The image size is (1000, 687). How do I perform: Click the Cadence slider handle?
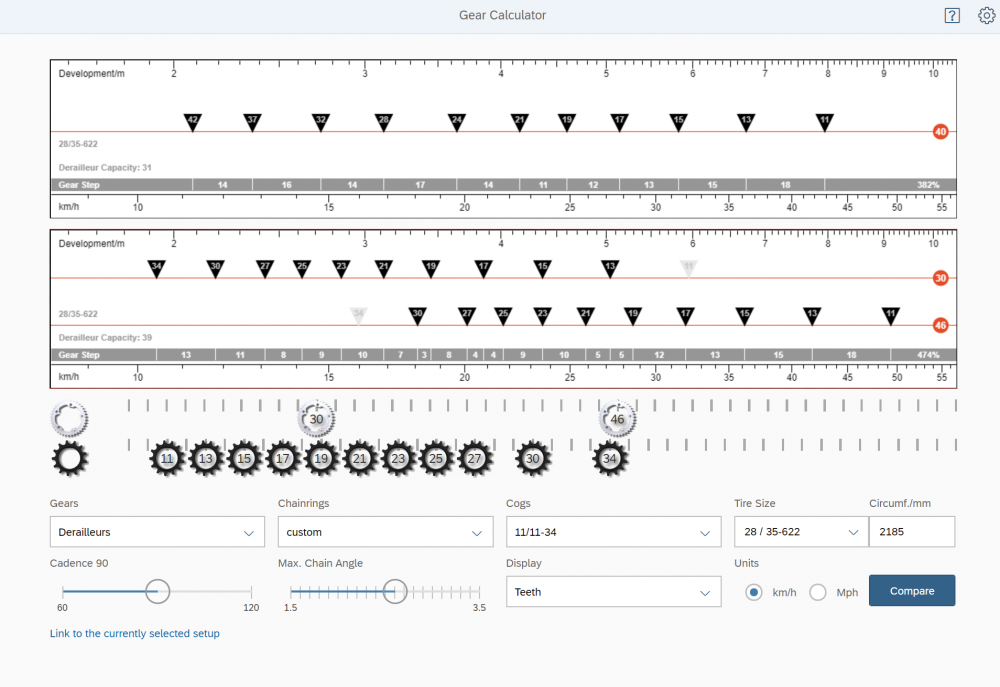(158, 591)
